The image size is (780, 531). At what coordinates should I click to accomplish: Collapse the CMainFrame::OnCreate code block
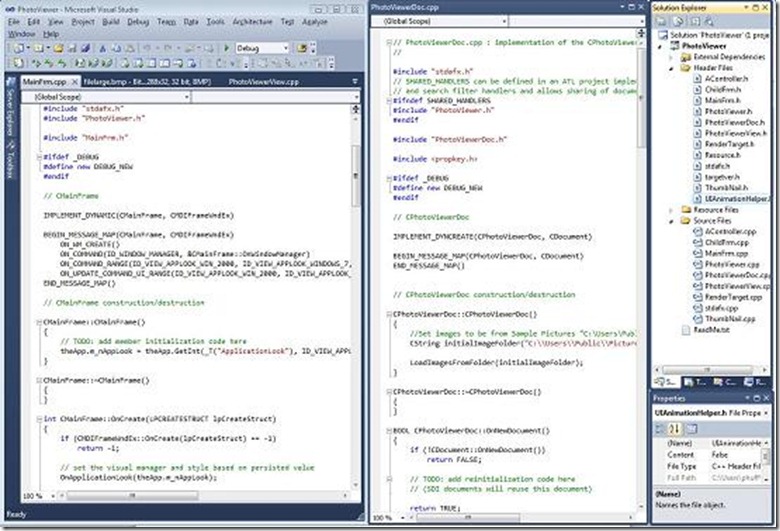(39, 420)
